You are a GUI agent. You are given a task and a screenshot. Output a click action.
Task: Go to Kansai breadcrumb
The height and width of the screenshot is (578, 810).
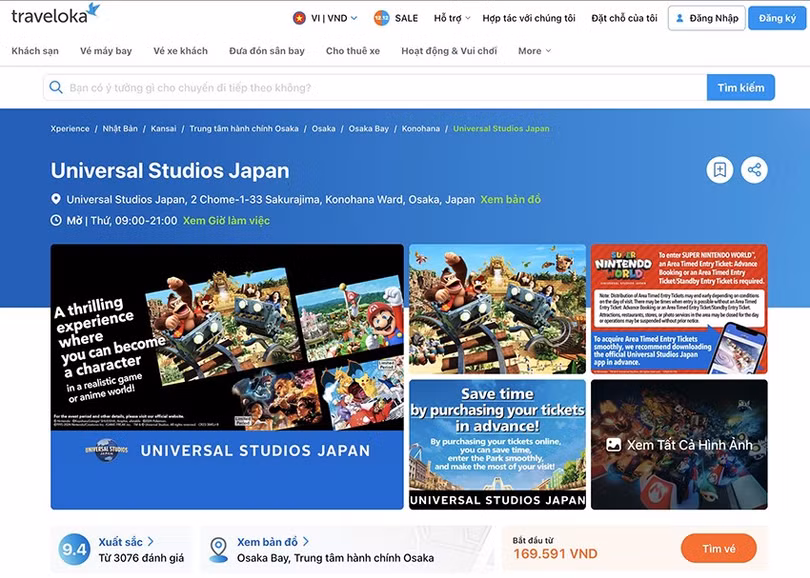click(163, 129)
